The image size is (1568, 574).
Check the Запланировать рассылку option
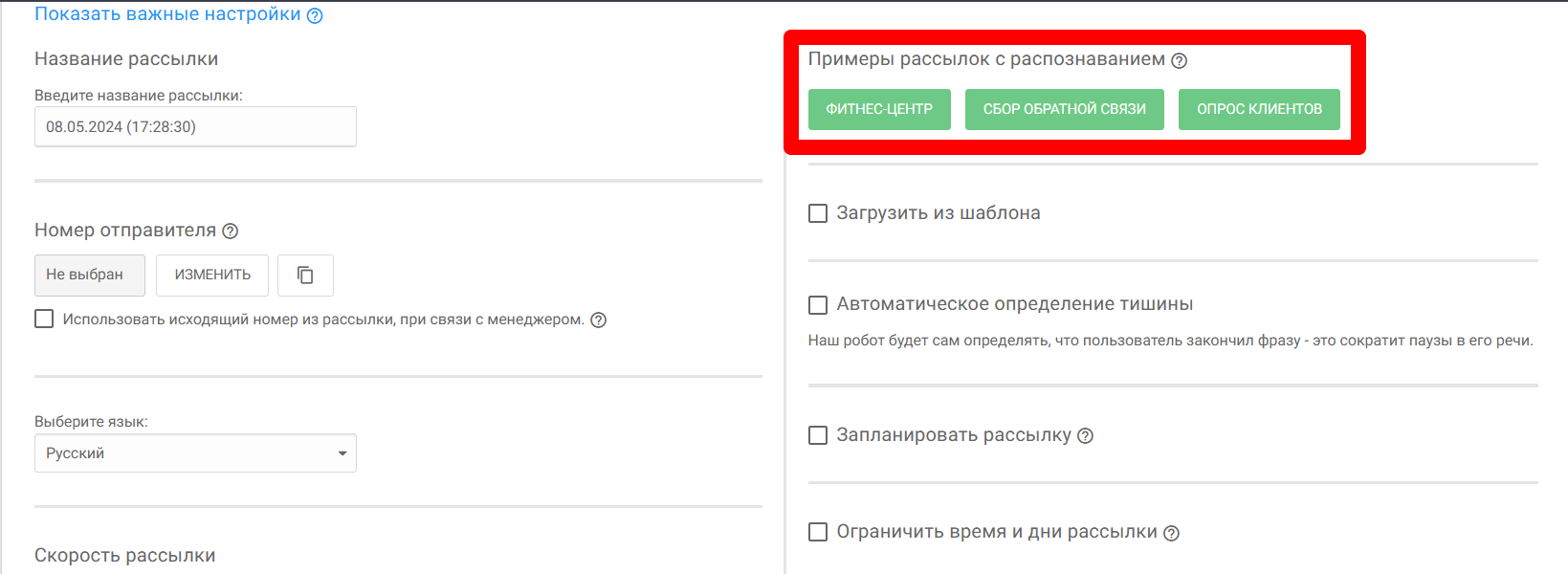click(x=818, y=435)
